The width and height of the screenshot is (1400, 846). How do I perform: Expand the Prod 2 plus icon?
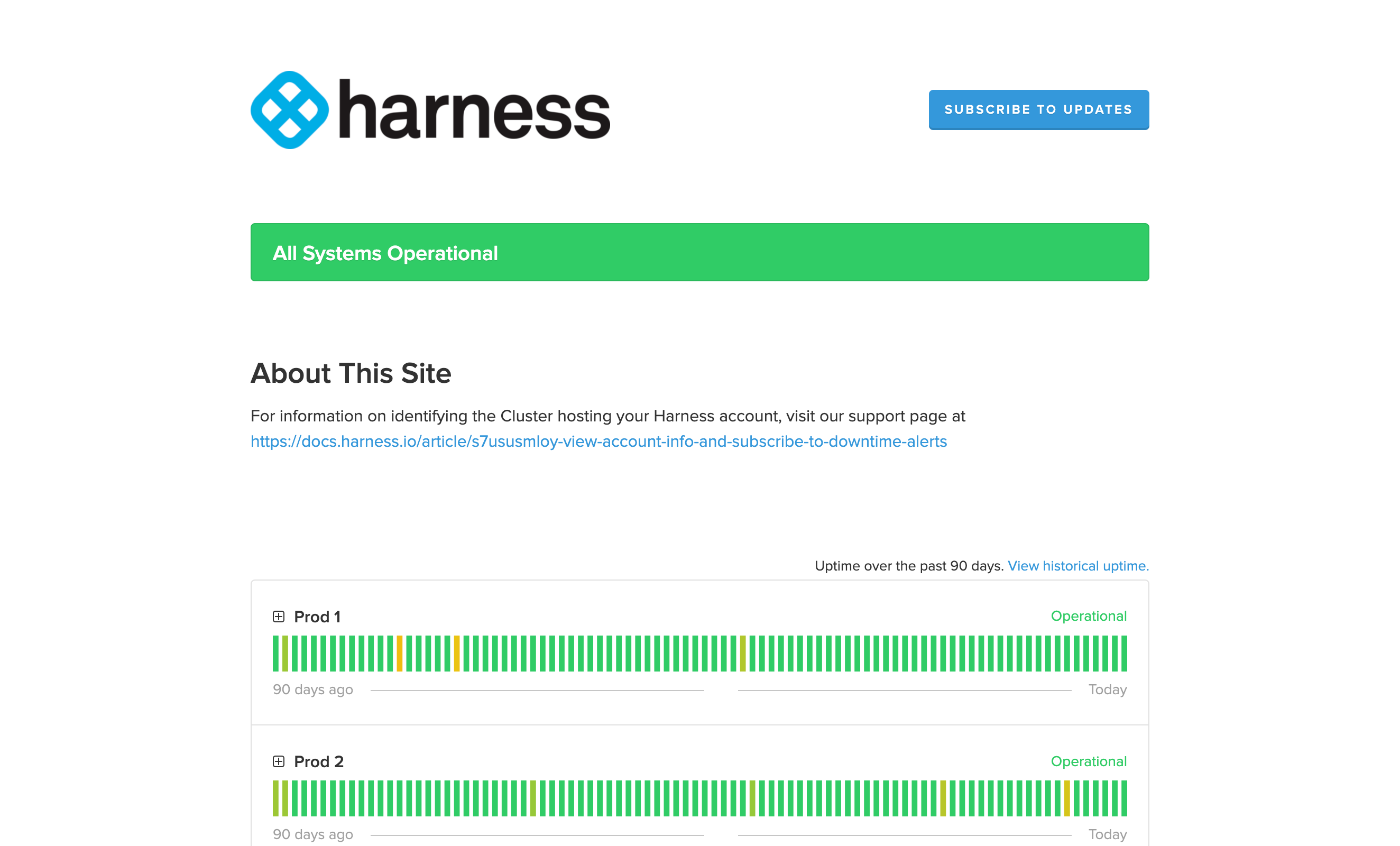(279, 761)
